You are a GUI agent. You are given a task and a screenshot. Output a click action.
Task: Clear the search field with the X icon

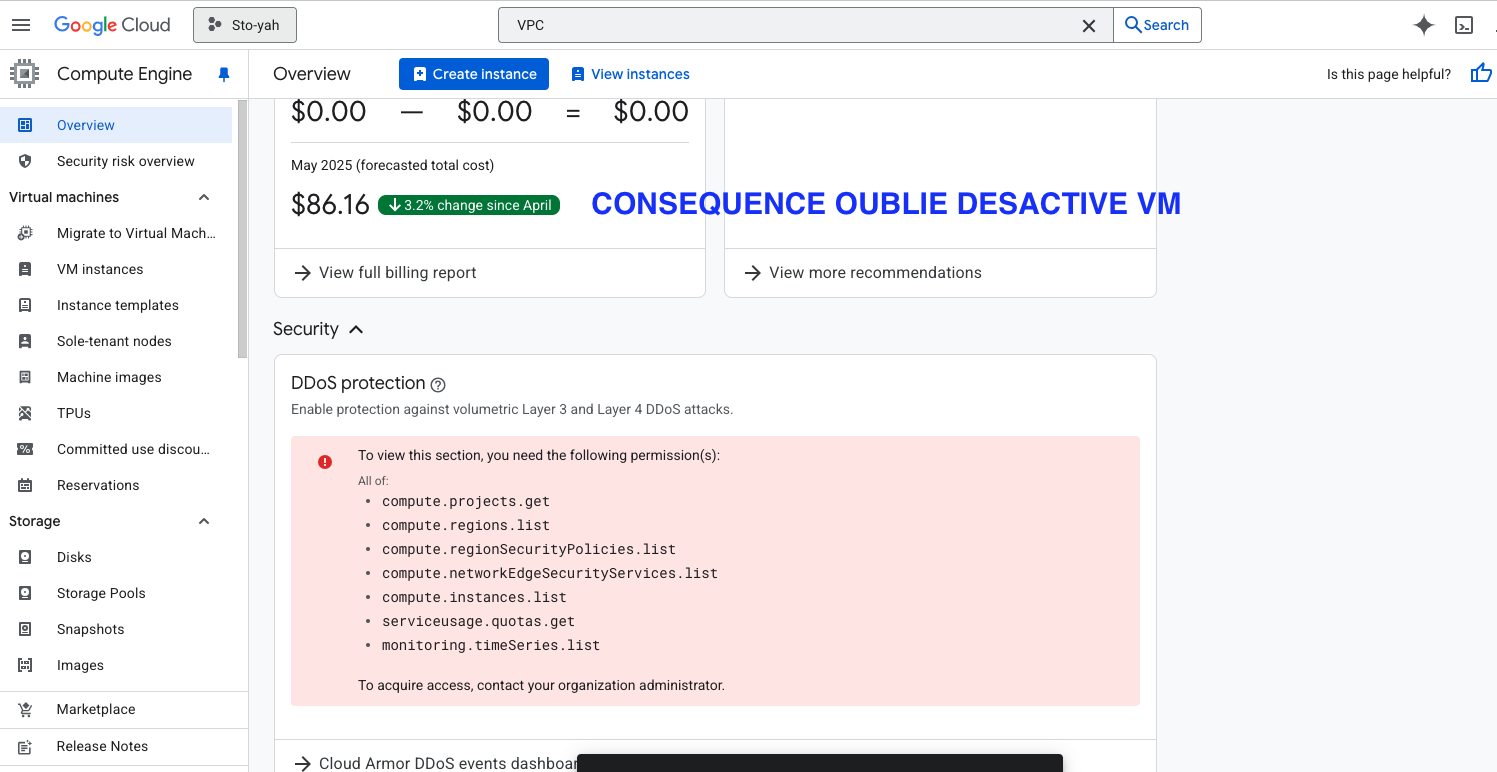[x=1089, y=25]
